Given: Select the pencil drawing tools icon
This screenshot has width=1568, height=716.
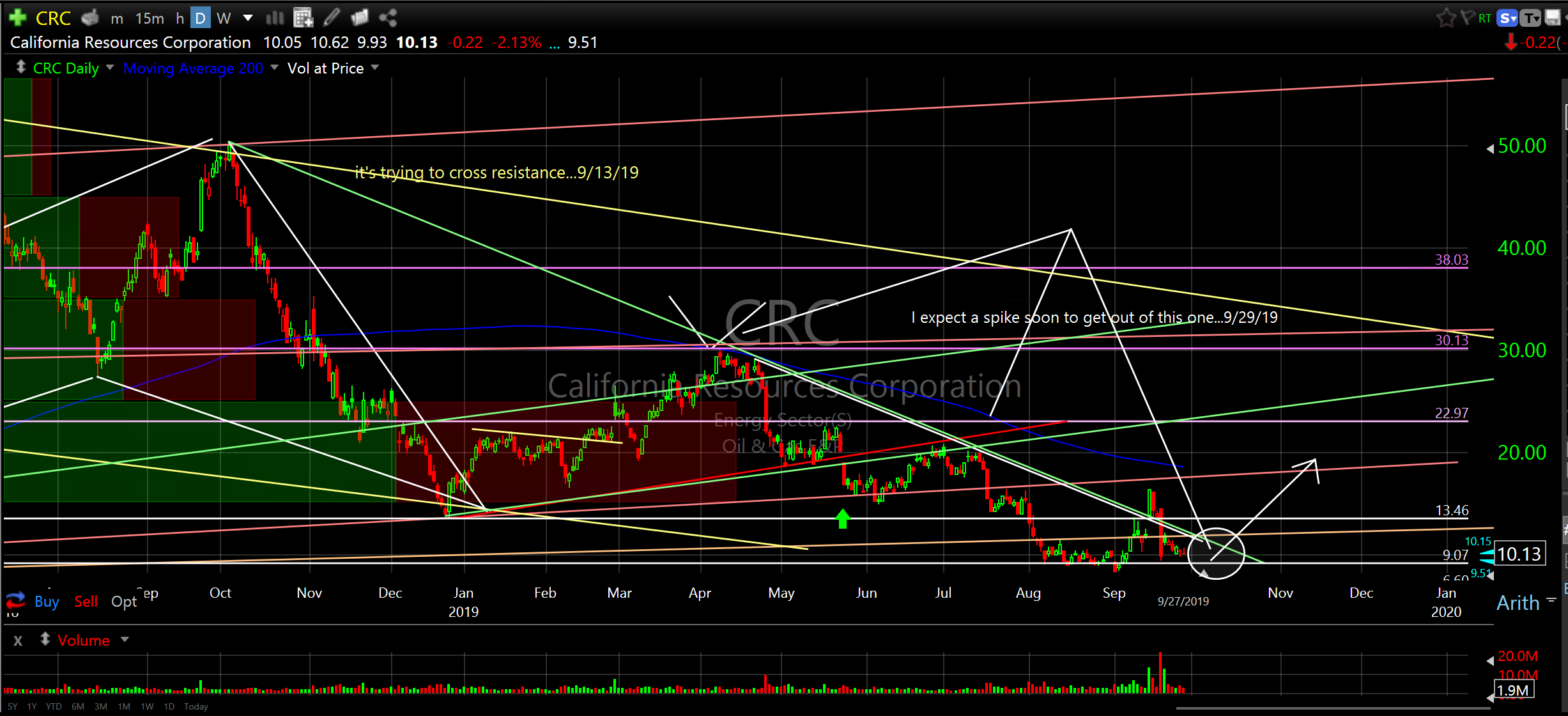Looking at the screenshot, I should click(331, 18).
